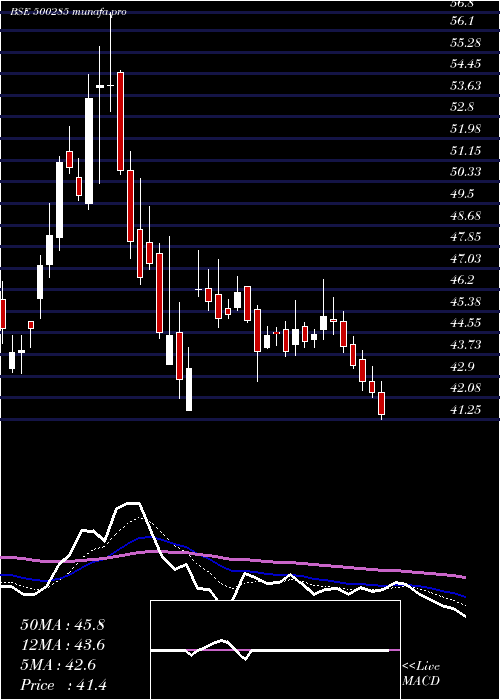Click the last red candlestick near 41.25
Viewport: 500px width, 700px height.
point(381,403)
